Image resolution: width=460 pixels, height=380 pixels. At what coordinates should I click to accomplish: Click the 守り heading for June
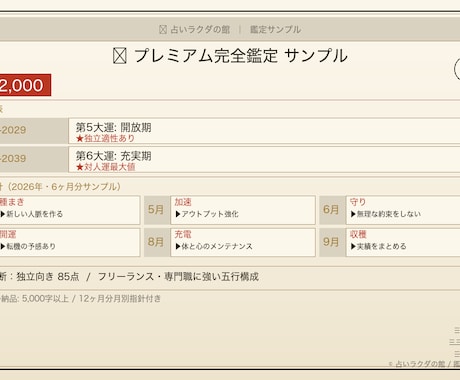(x=358, y=202)
